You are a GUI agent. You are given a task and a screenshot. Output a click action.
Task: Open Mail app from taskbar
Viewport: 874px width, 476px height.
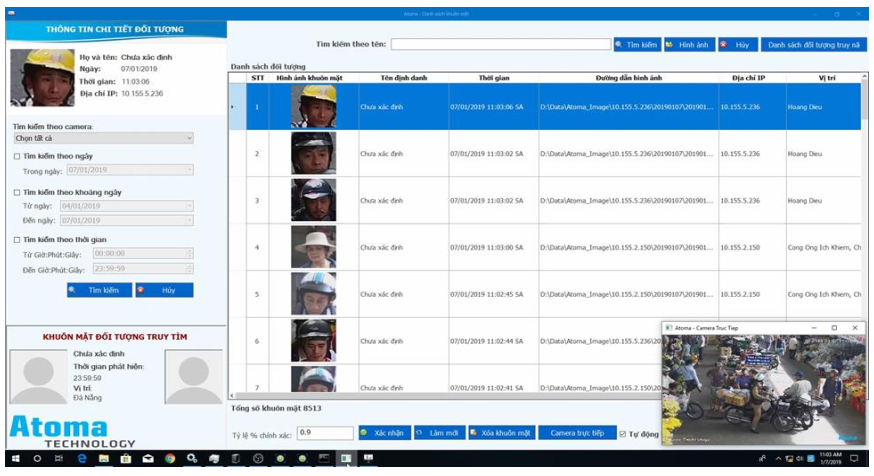point(148,459)
